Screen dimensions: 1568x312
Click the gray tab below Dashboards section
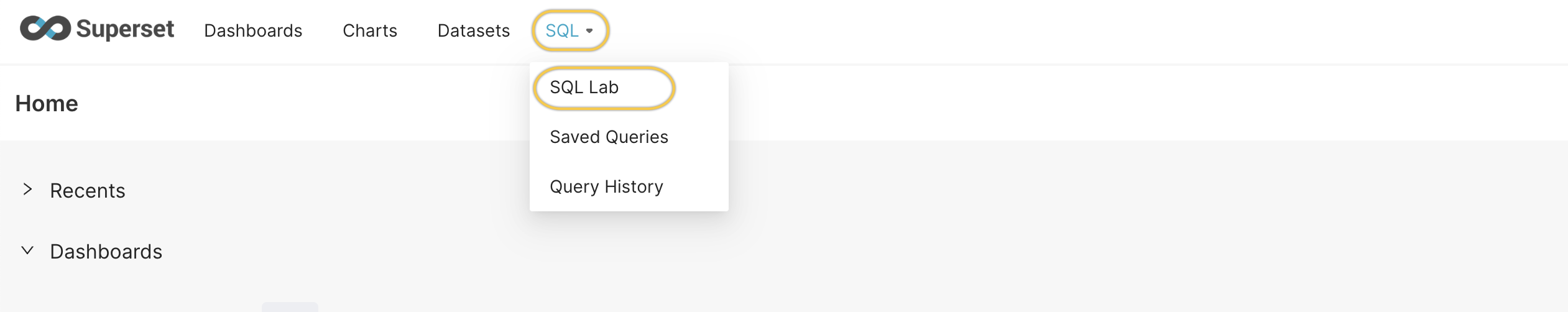290,307
